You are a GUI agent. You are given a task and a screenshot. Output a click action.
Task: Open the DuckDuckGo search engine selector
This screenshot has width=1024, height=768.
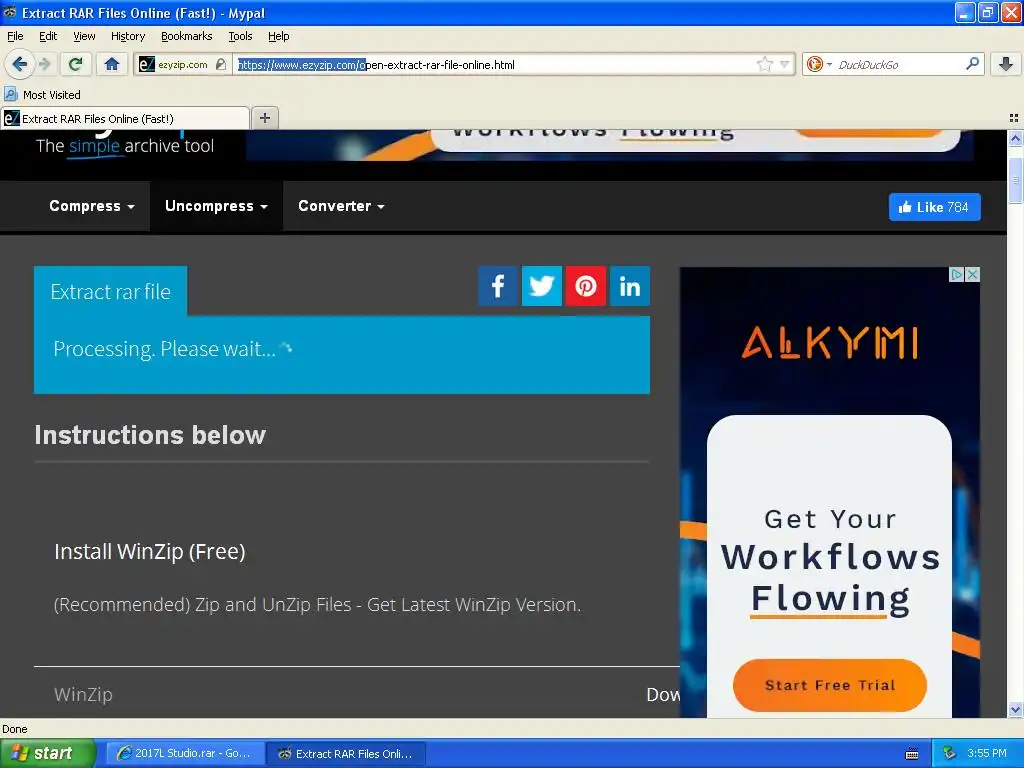click(x=819, y=65)
